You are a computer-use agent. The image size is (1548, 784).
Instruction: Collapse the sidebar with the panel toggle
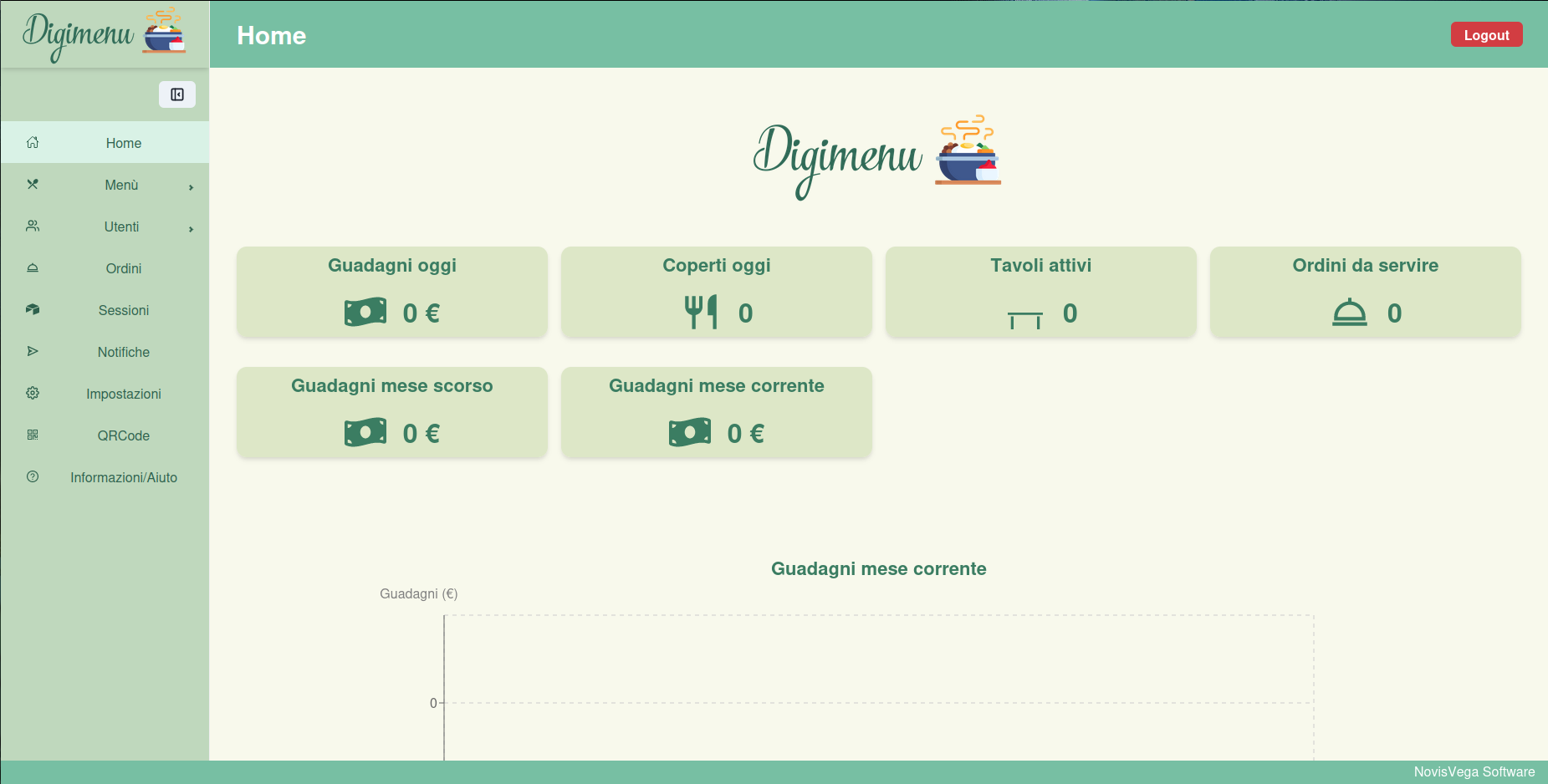tap(177, 94)
